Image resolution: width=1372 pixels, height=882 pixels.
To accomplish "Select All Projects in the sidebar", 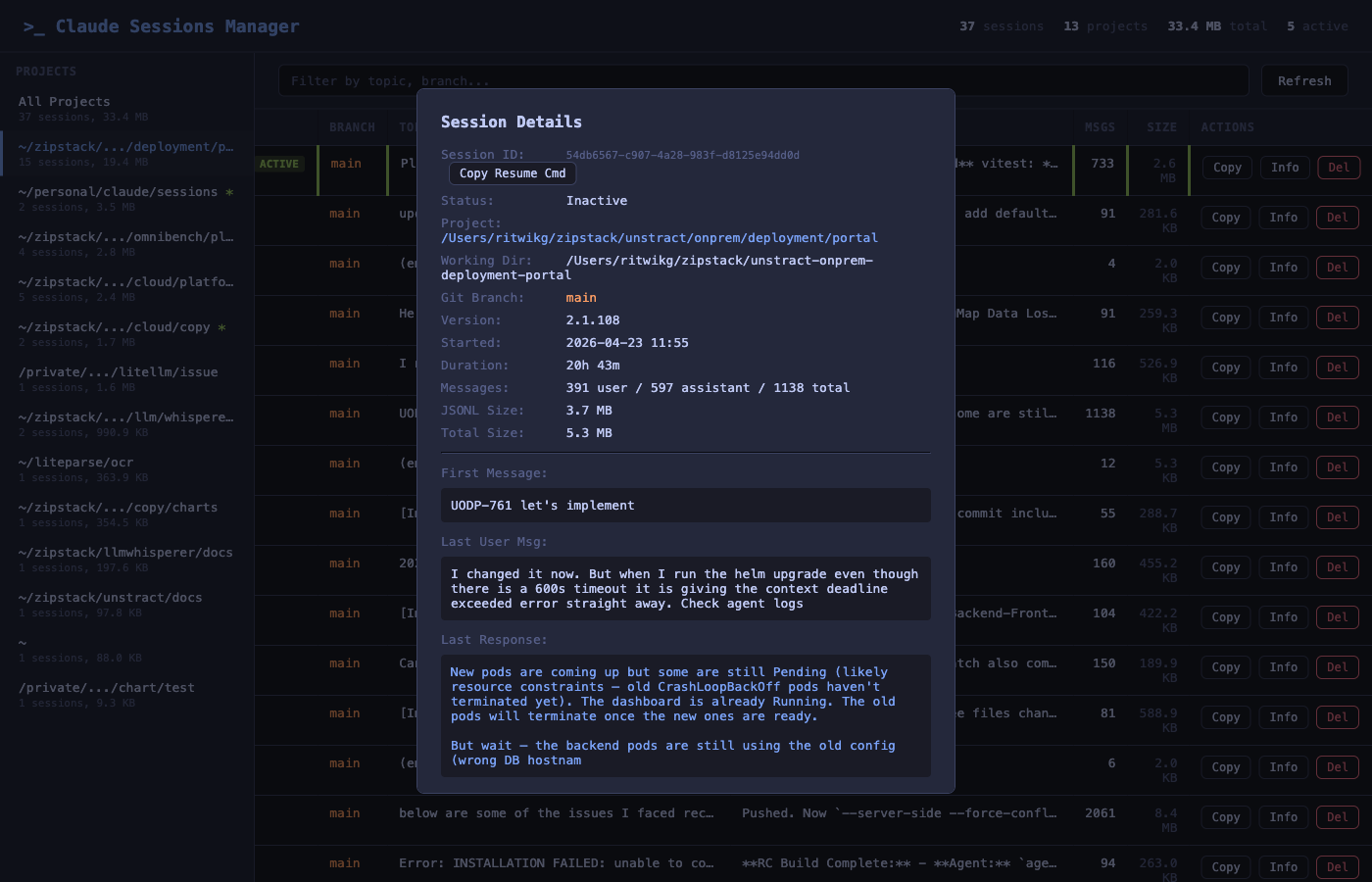I will click(x=65, y=102).
